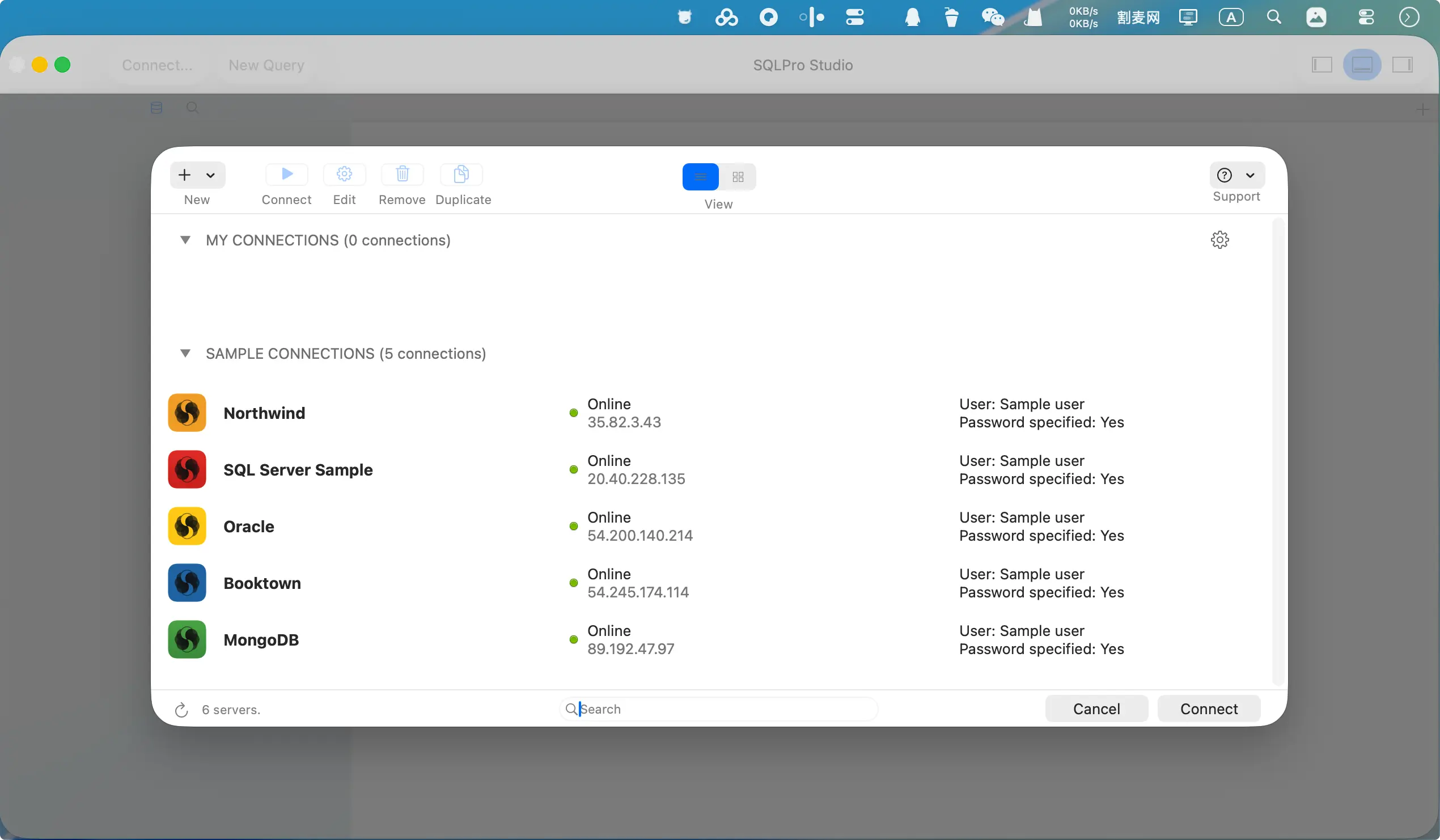Select the orange Northwind connection icon
The image size is (1440, 840).
point(187,413)
